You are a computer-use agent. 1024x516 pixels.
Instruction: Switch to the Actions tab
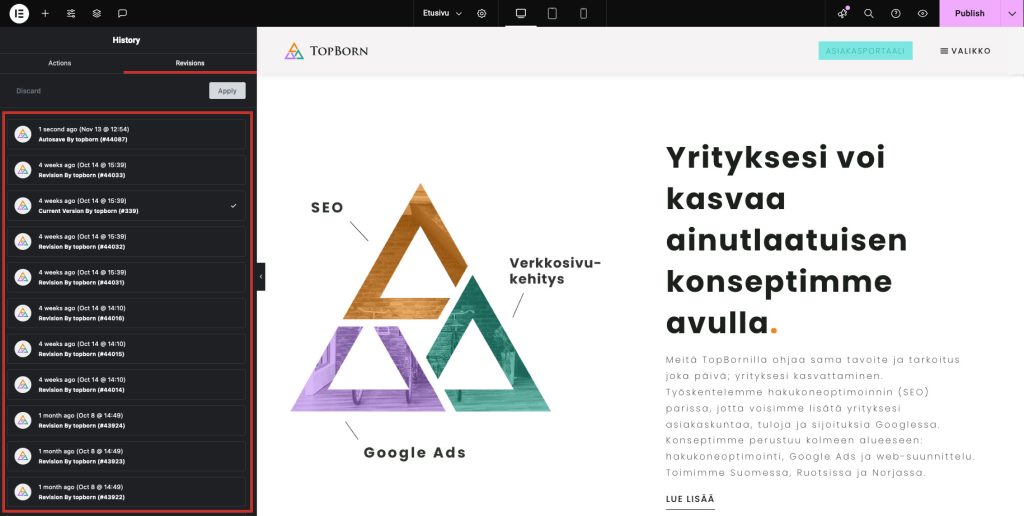[59, 63]
